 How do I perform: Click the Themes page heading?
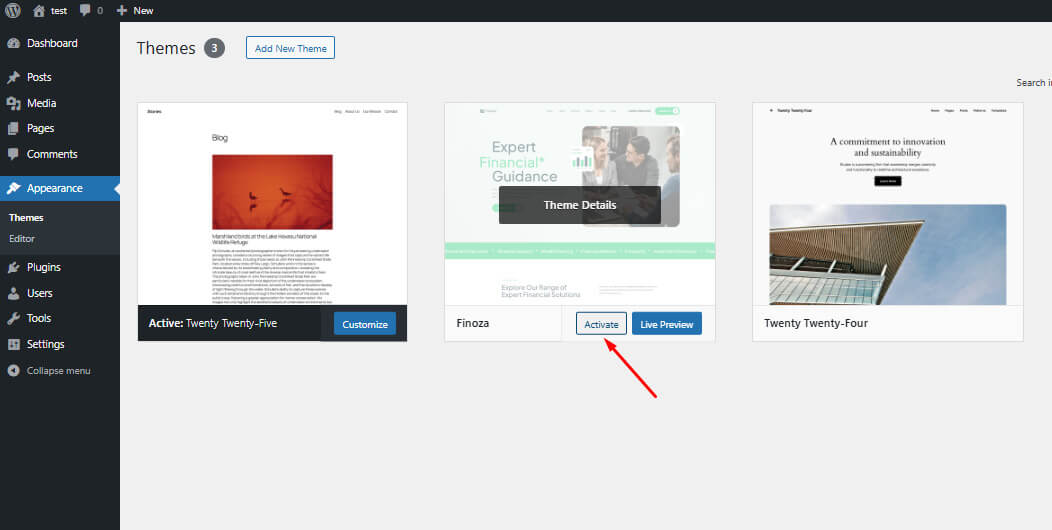tap(166, 48)
